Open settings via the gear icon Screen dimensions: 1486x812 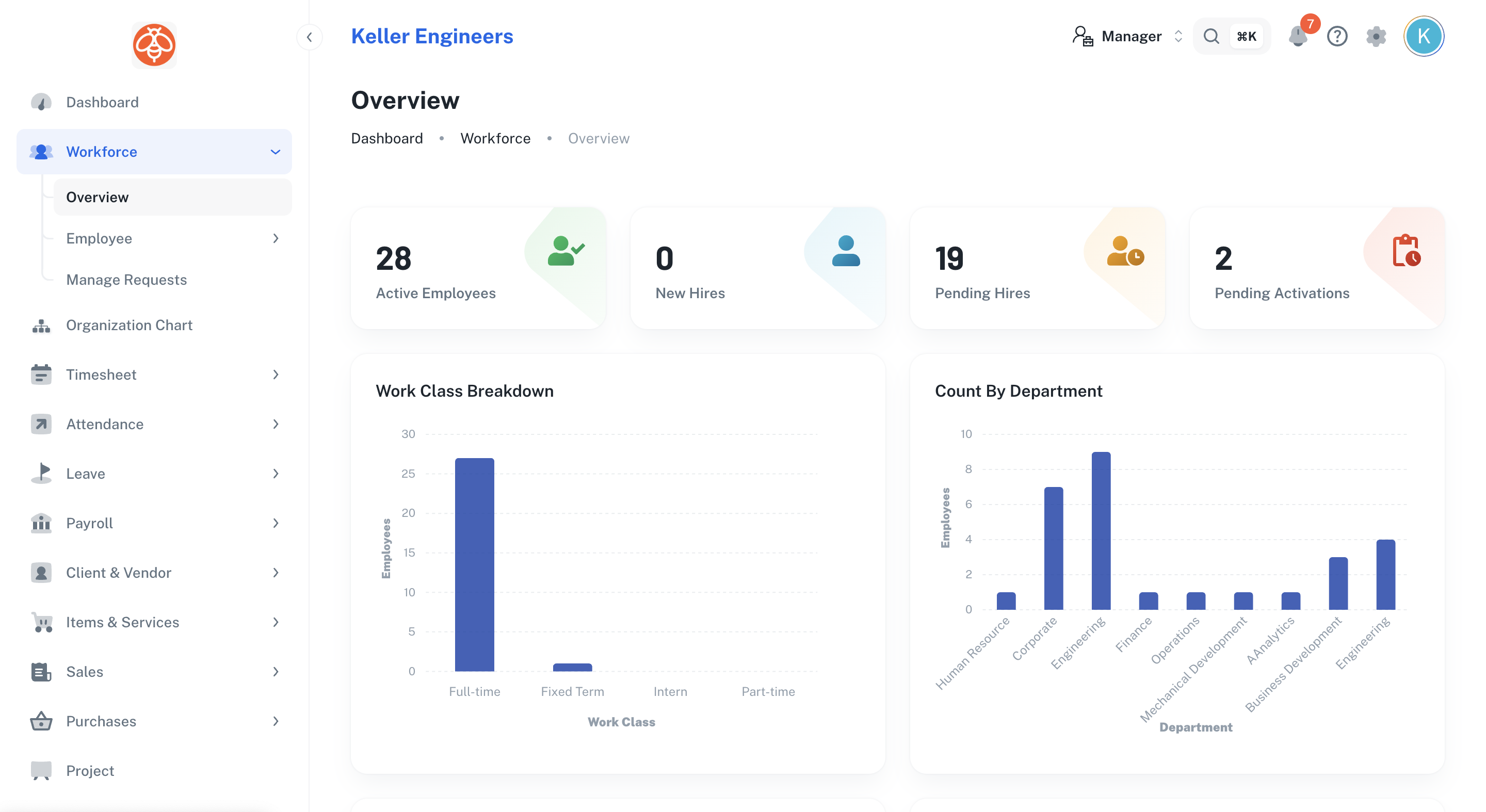click(1376, 36)
